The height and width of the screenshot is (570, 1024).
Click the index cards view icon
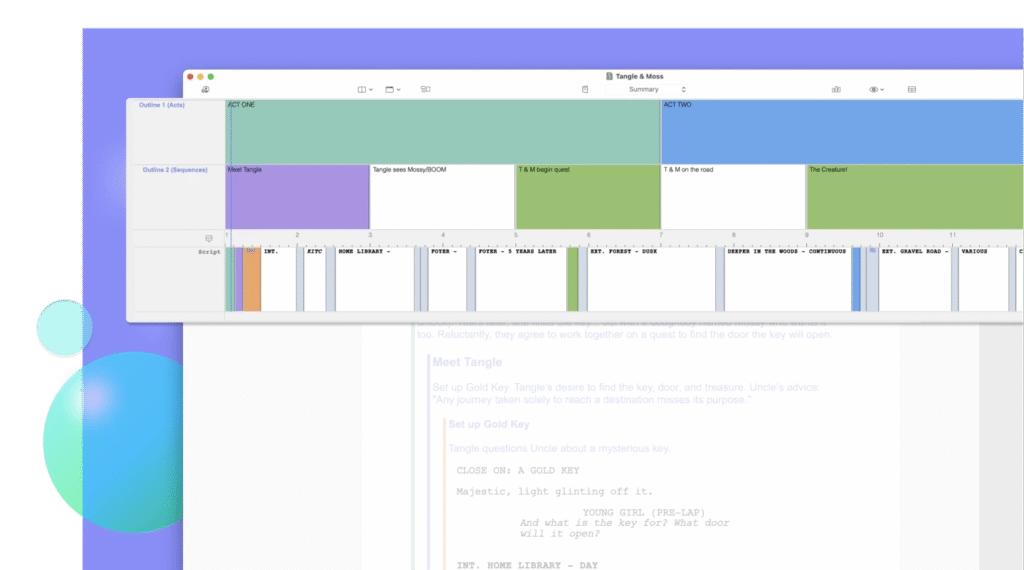coord(425,89)
